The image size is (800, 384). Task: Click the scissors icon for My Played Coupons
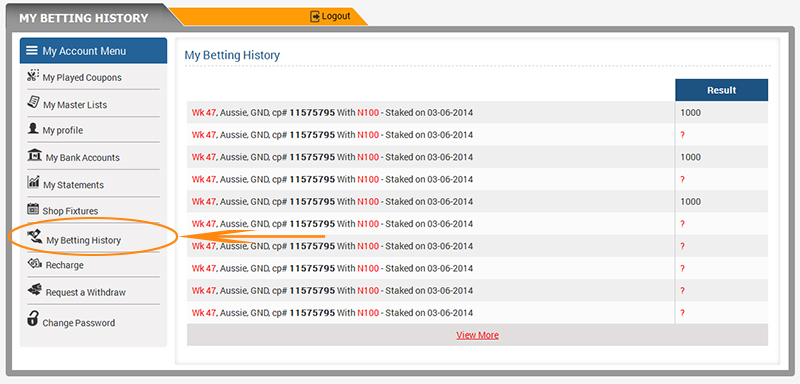click(x=33, y=76)
